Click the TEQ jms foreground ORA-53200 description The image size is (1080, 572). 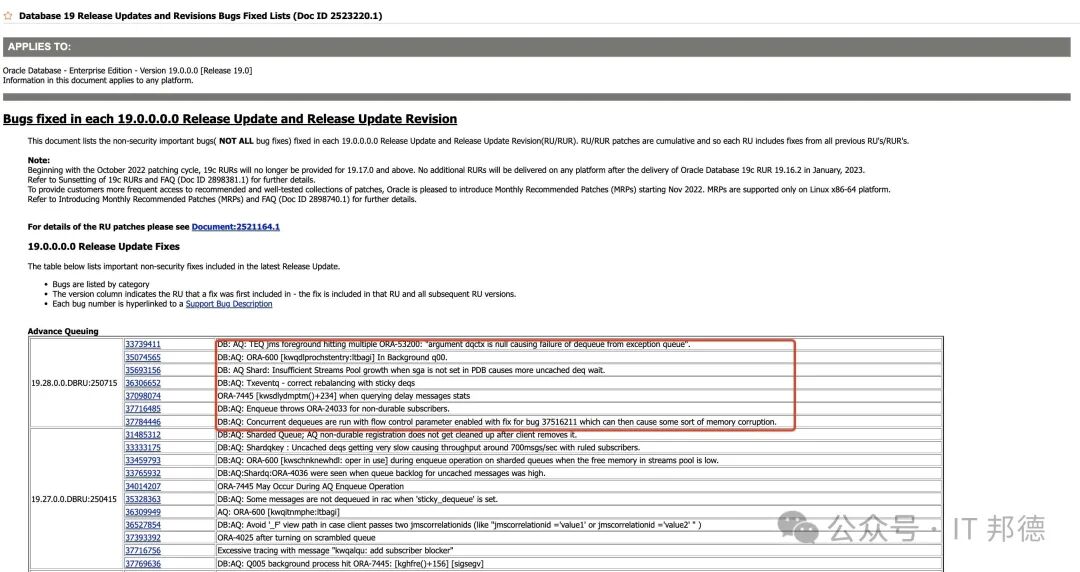454,345
